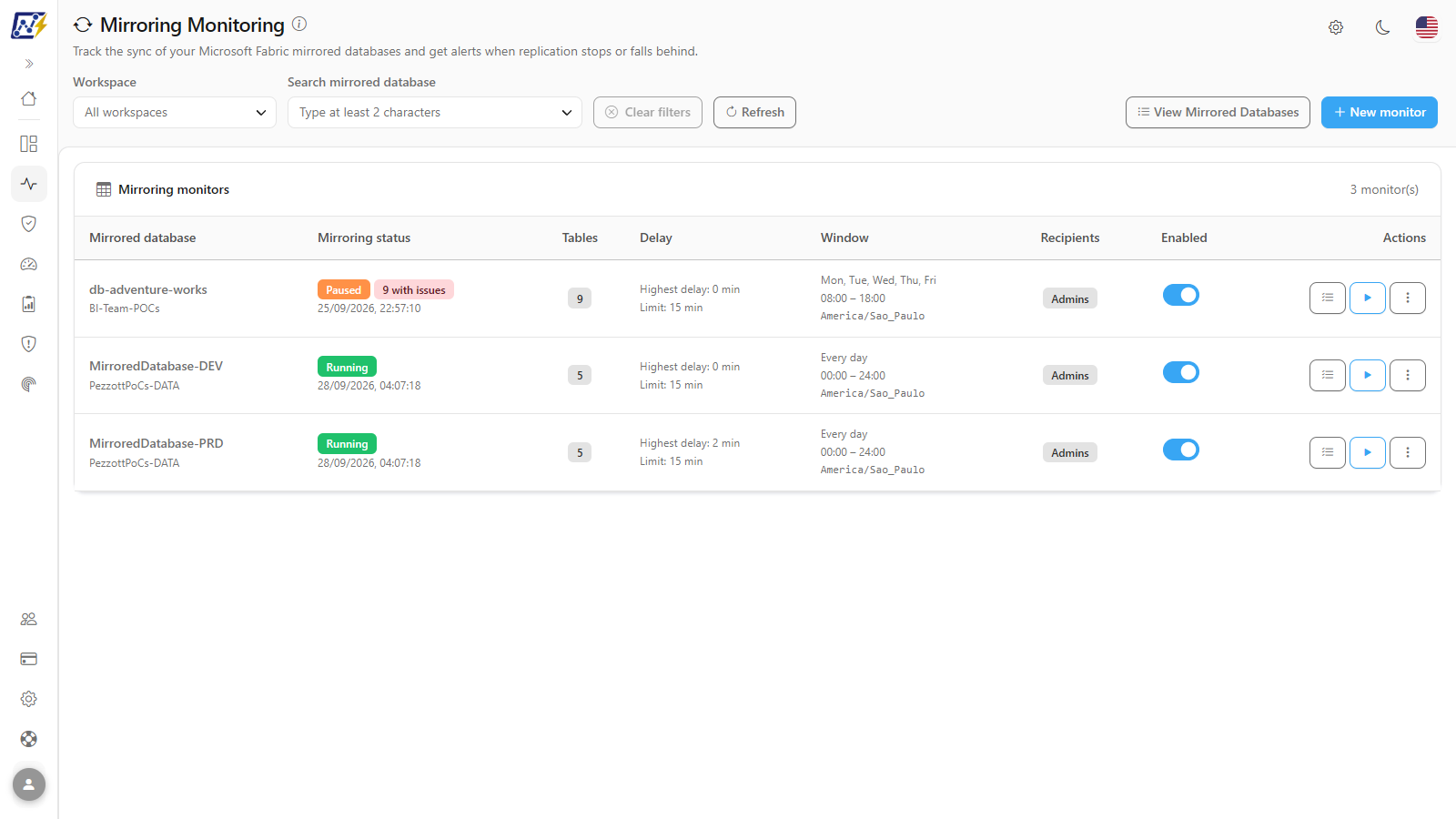Click View Mirrored Databases button
The width and height of the screenshot is (1456, 819).
pyautogui.click(x=1218, y=113)
